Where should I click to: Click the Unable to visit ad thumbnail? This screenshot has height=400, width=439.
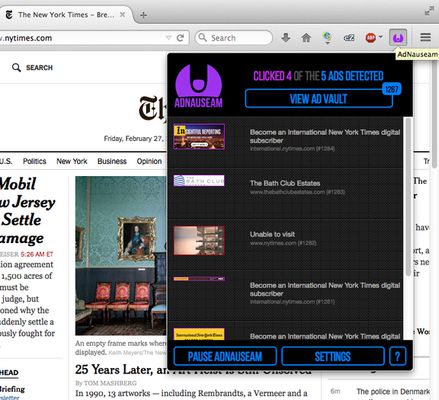click(199, 240)
